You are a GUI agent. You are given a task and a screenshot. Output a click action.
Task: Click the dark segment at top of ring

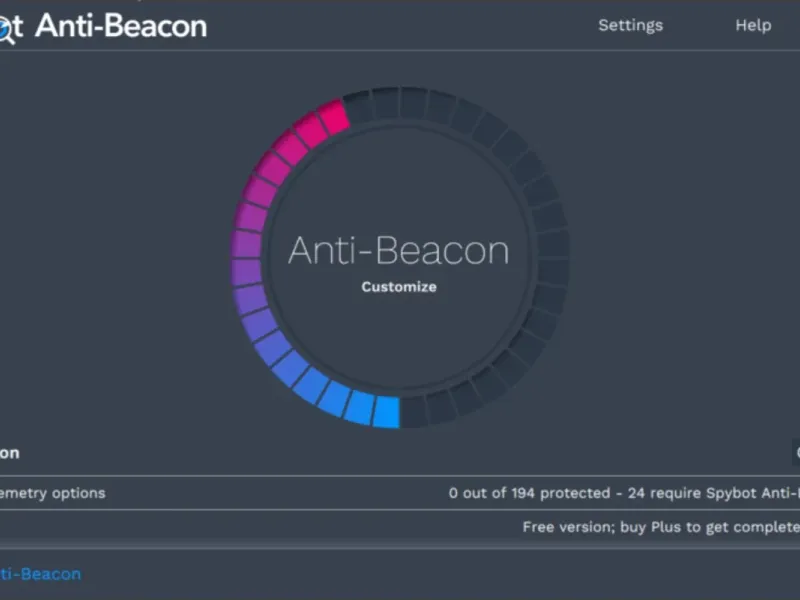pyautogui.click(x=386, y=103)
